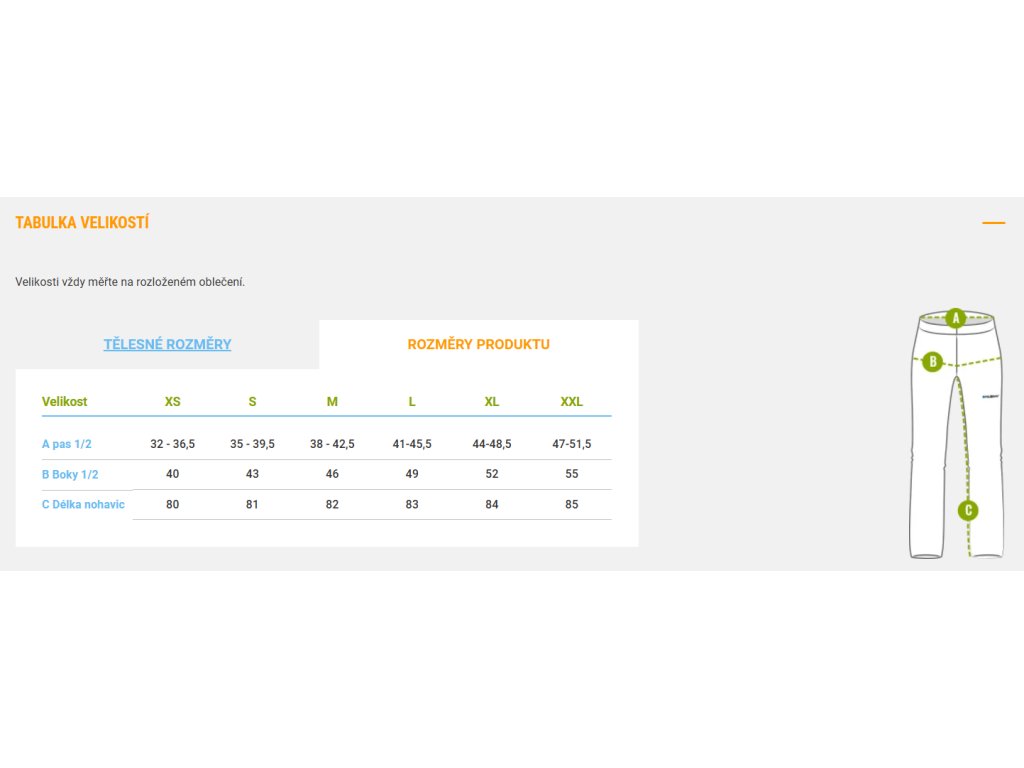This screenshot has width=1024, height=768.
Task: Click the leg length value 81
Action: click(252, 504)
